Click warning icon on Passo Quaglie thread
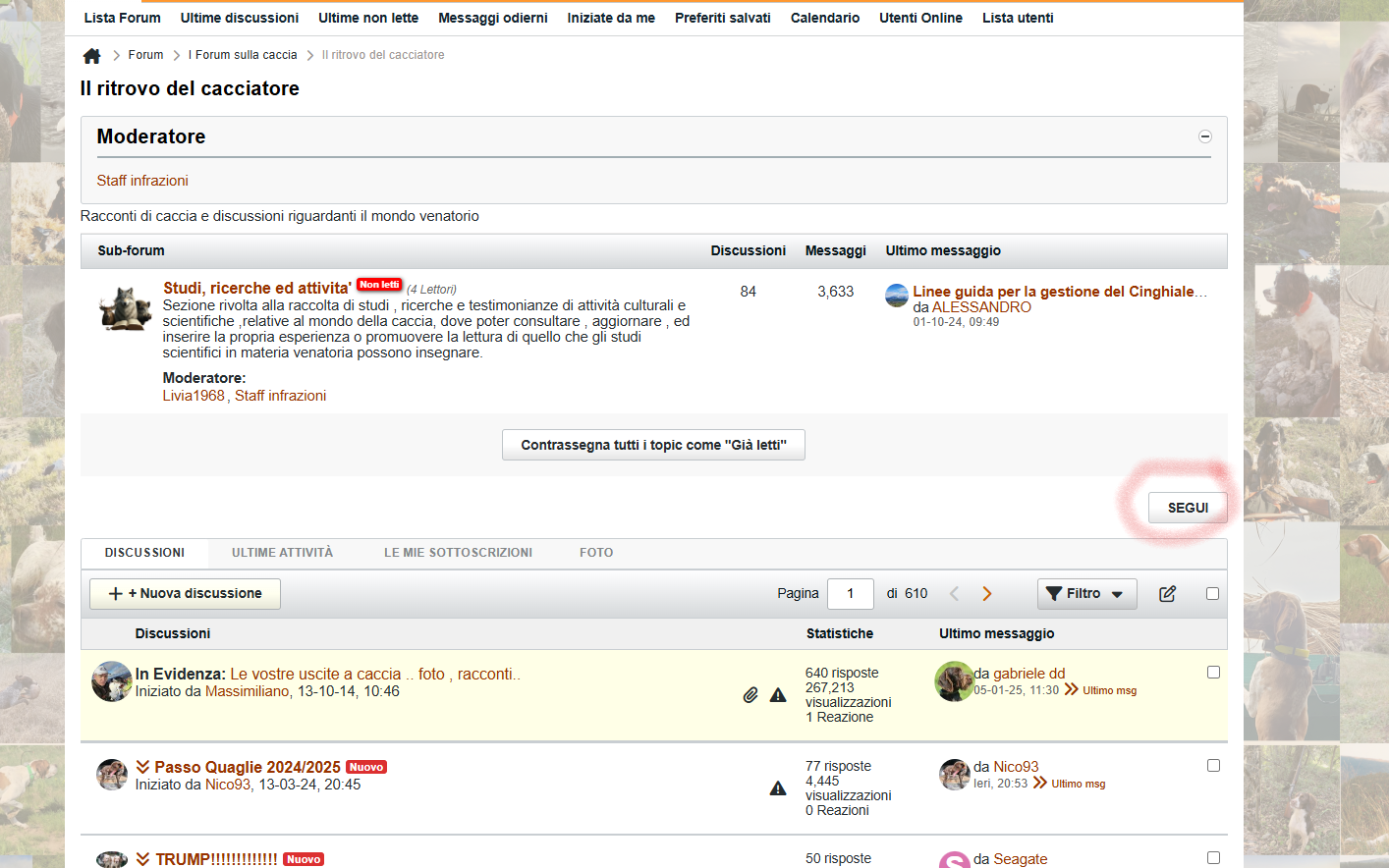1389x868 pixels. [778, 788]
